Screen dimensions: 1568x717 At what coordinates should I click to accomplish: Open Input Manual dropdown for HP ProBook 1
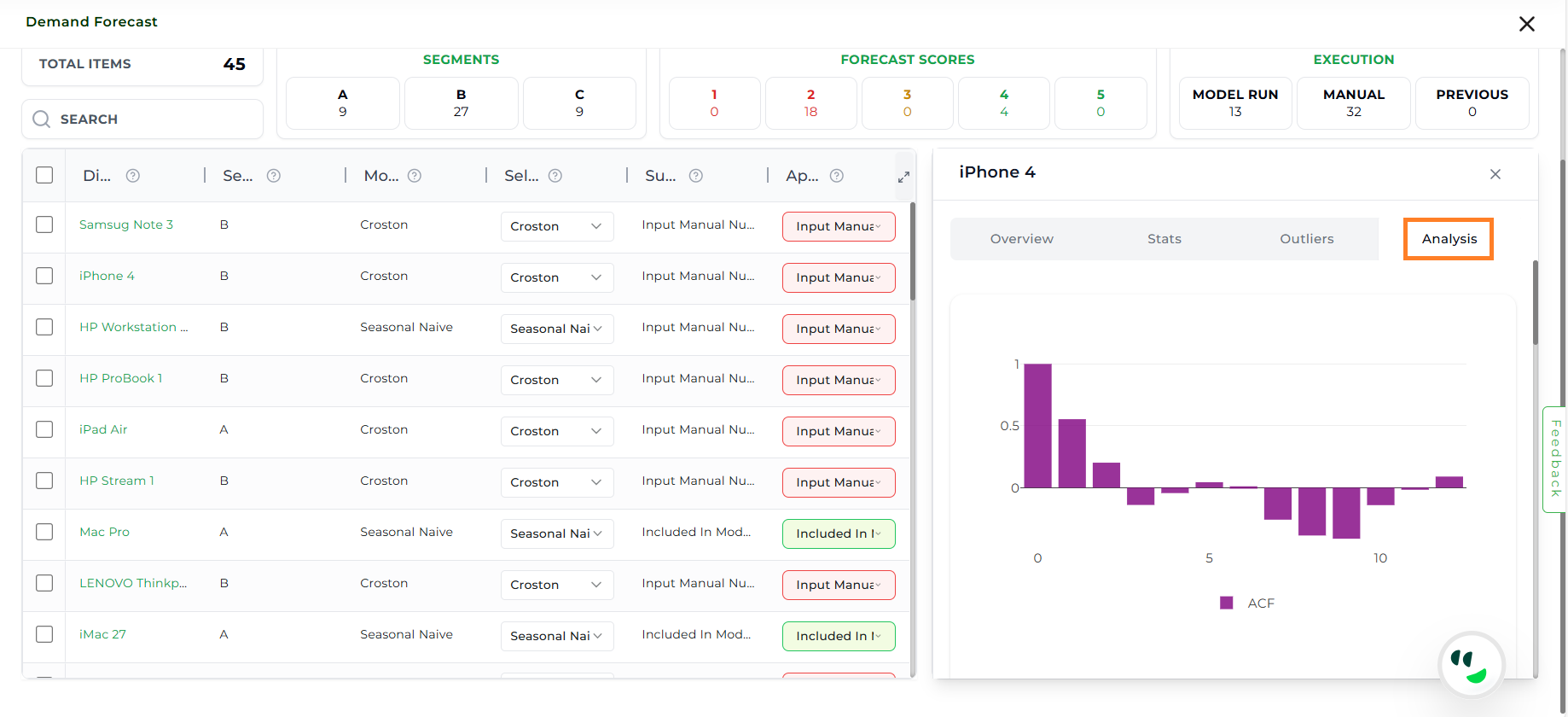pyautogui.click(x=838, y=380)
